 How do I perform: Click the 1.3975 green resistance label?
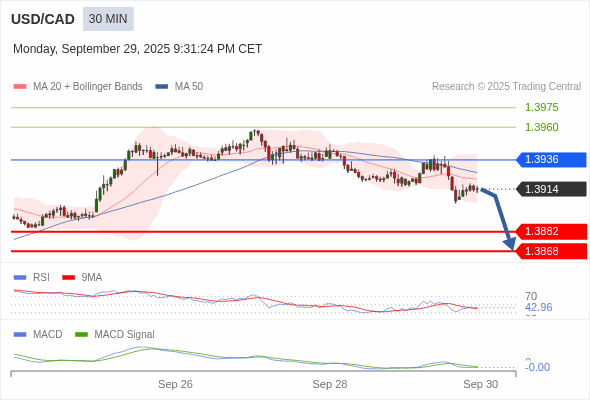pyautogui.click(x=541, y=107)
